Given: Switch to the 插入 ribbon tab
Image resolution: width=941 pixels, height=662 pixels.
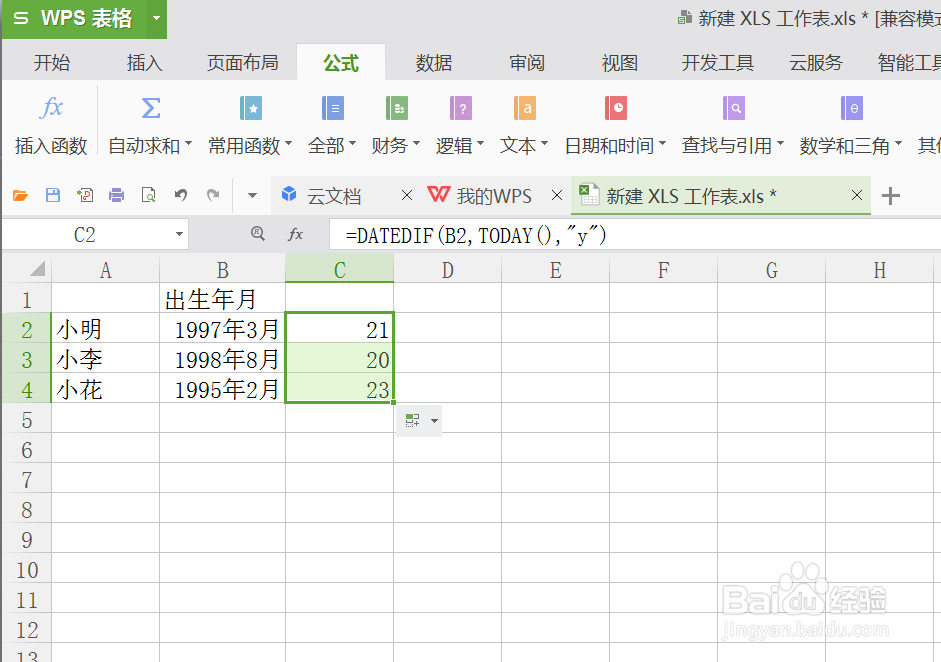Looking at the screenshot, I should pyautogui.click(x=145, y=62).
